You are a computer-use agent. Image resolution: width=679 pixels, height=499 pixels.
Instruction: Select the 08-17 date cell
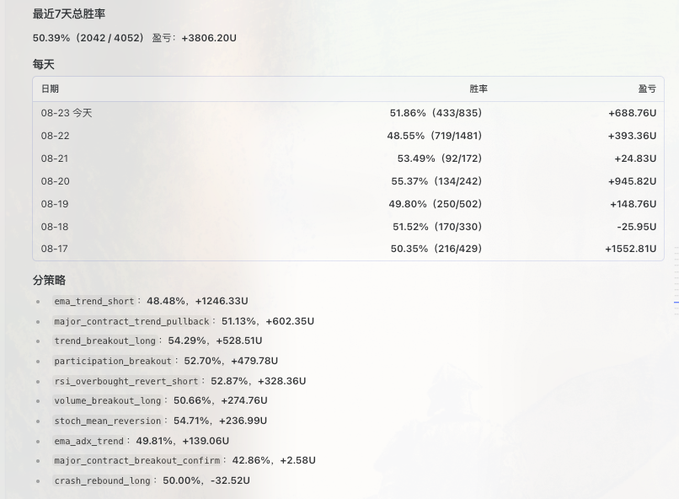54,249
